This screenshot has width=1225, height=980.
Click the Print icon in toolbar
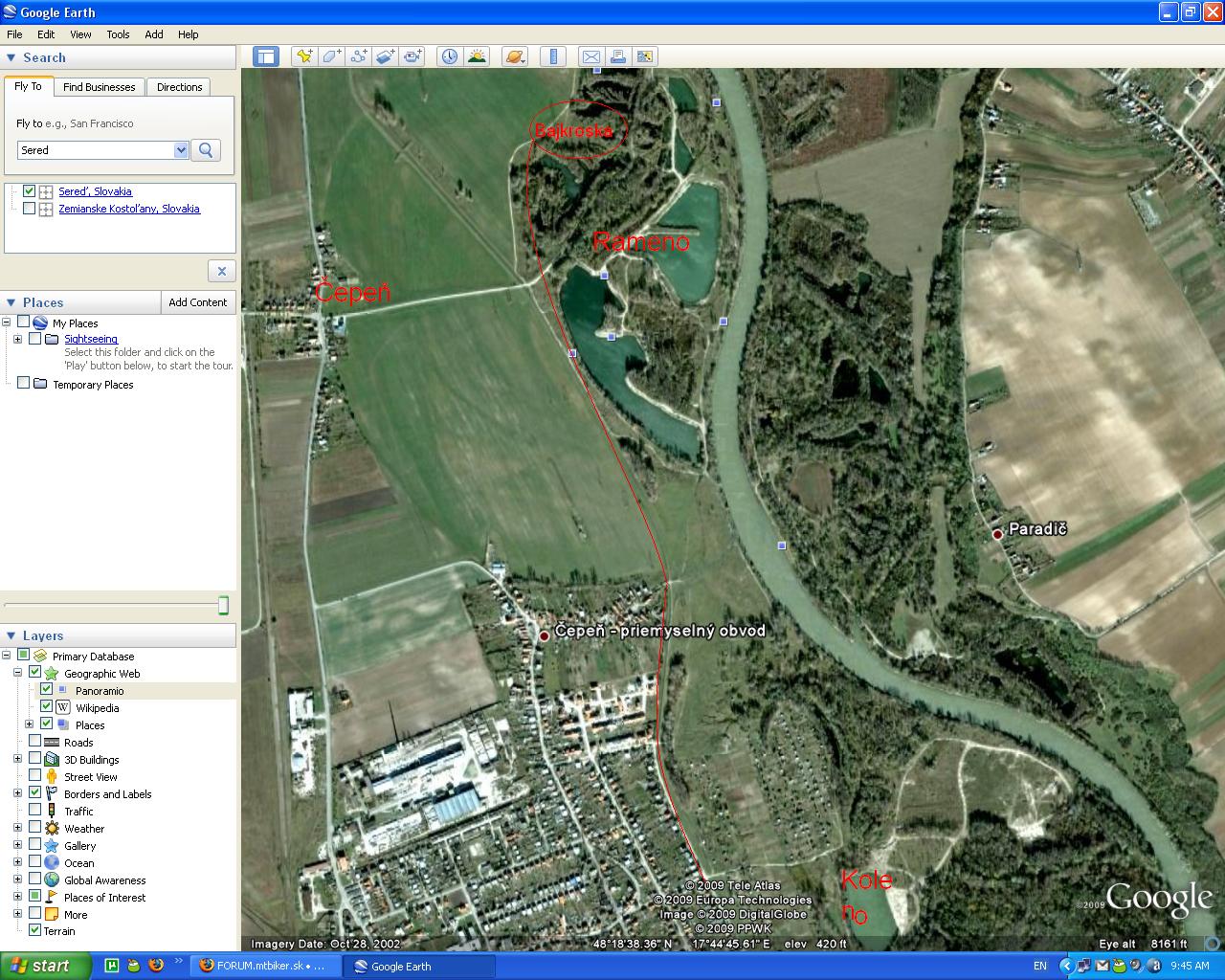[x=618, y=56]
